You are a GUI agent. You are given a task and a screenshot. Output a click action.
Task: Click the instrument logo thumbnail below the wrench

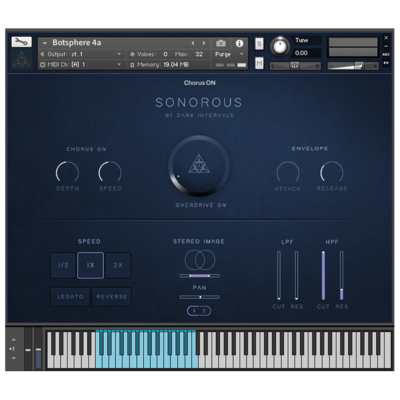click(22, 59)
